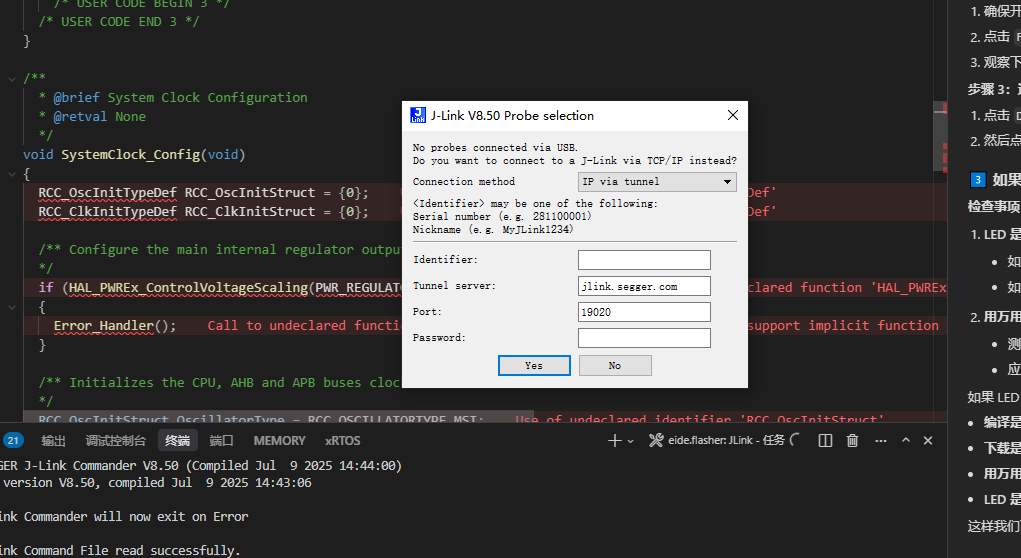Click RCC_ClkInitTypeDef type in code

click(107, 212)
